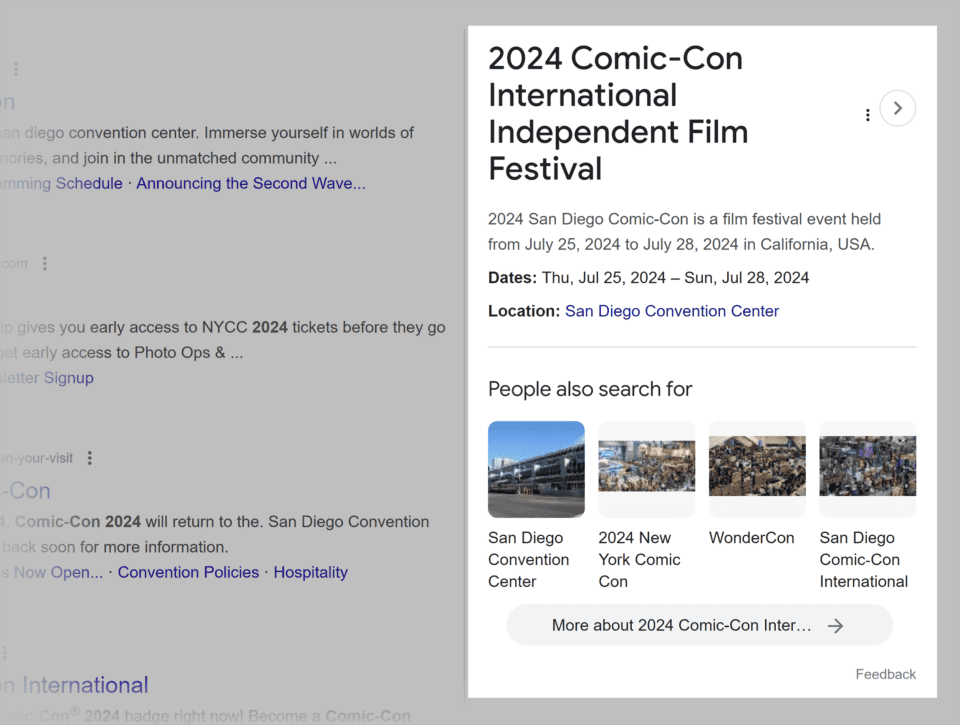The image size is (960, 725).
Task: Click the More about 2024 Comic-Con button
Action: coord(699,625)
